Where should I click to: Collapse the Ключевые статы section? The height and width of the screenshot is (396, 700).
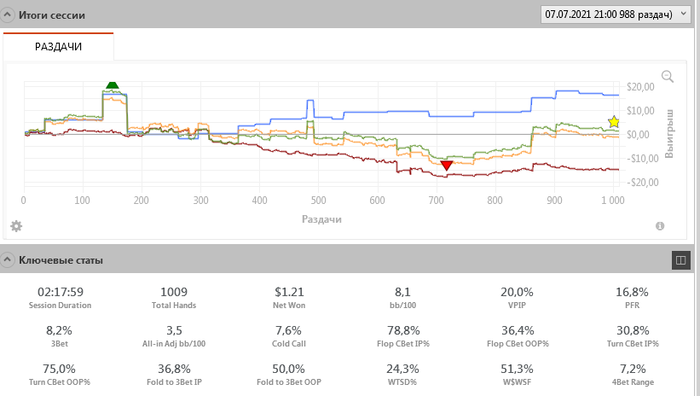[7, 260]
